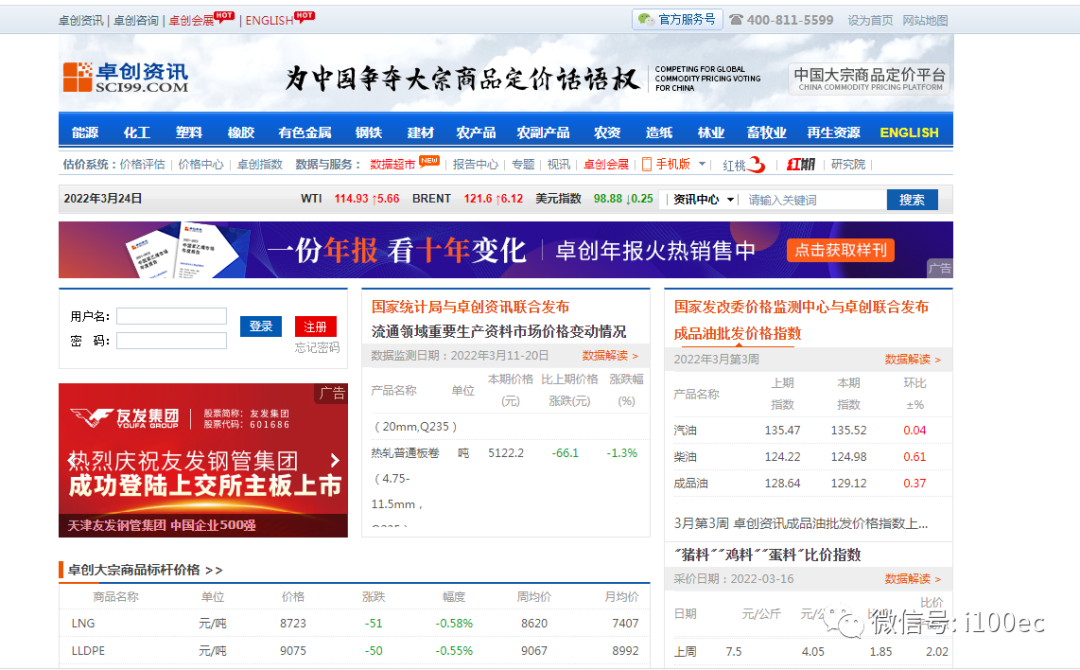Screen dimensions: 1080x670
Task: Click LLDPE row name in benchmark table
Action: pos(88,651)
